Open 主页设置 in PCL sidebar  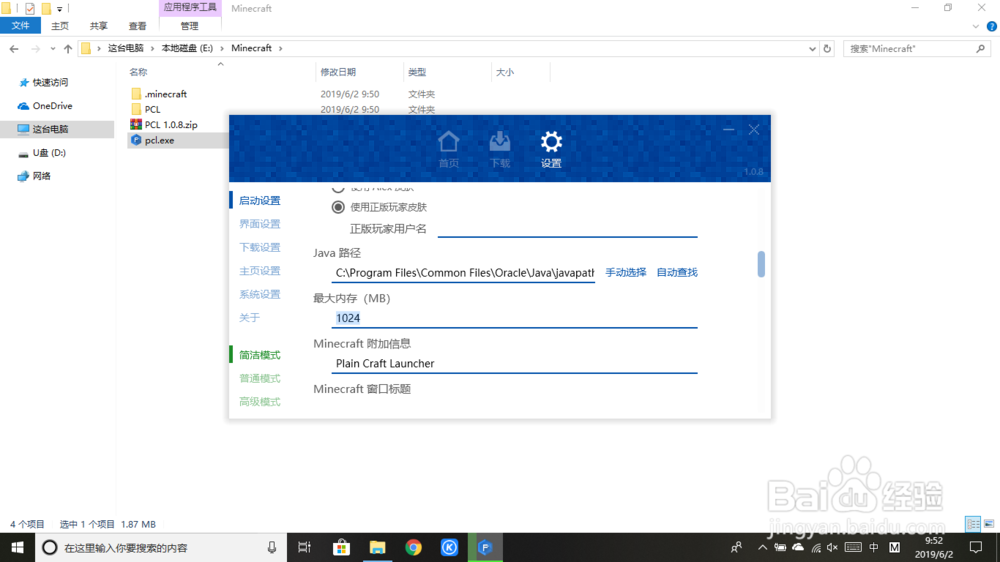260,270
